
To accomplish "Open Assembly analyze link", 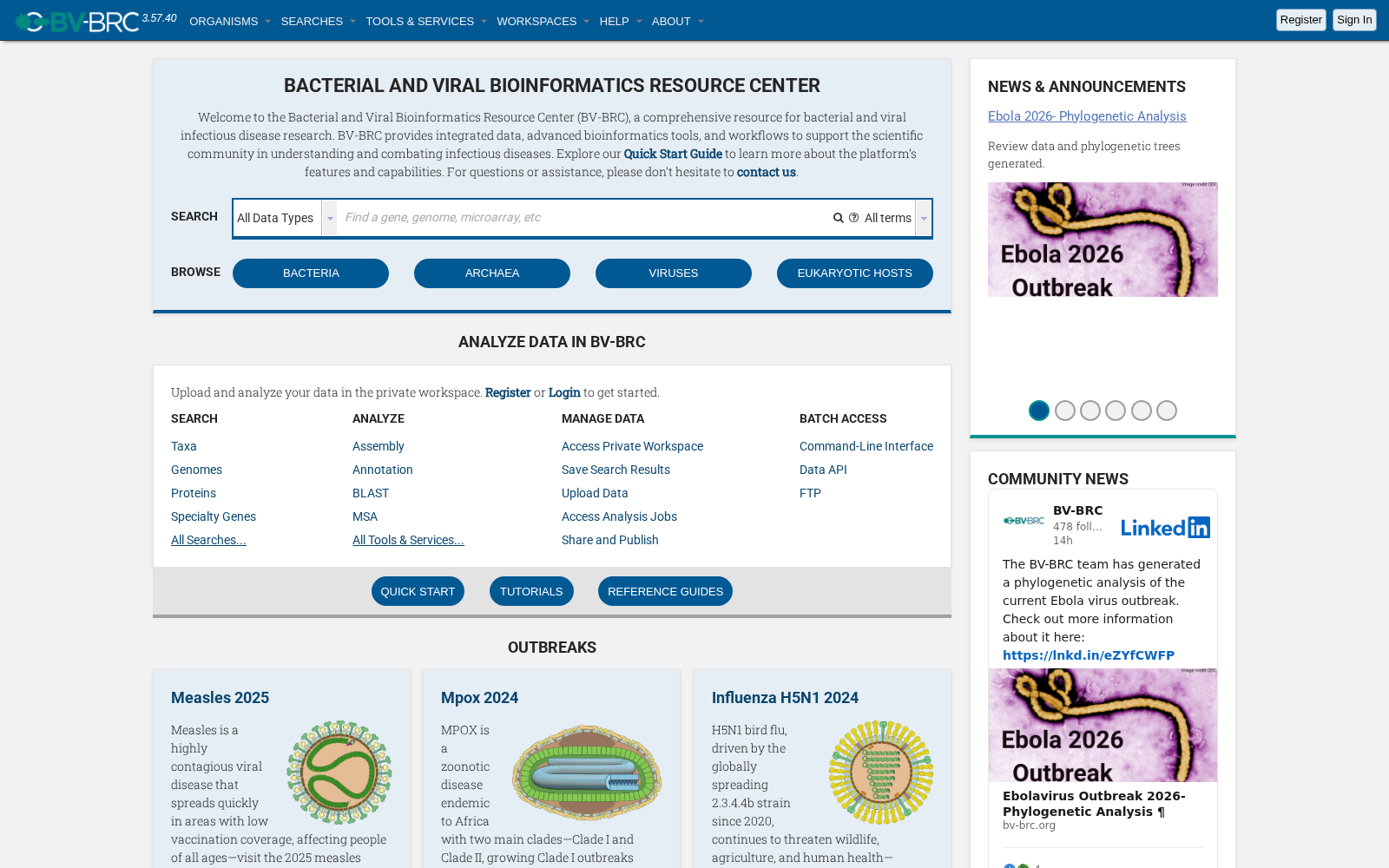I will point(379,446).
